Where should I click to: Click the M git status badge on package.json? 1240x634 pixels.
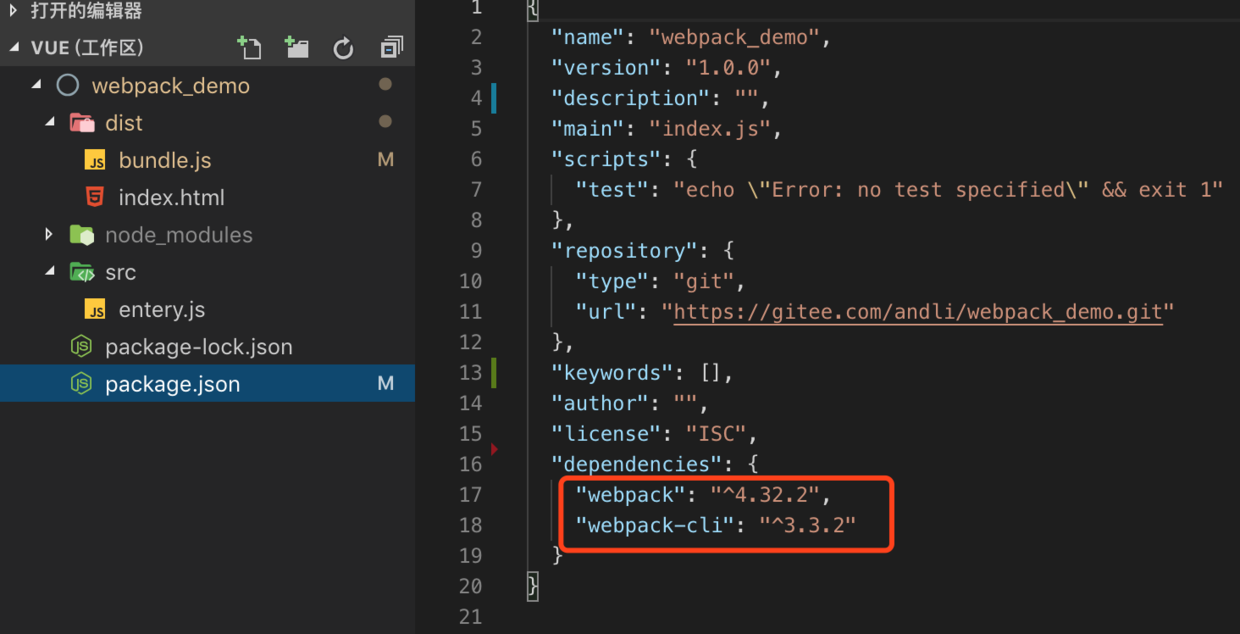pos(386,384)
